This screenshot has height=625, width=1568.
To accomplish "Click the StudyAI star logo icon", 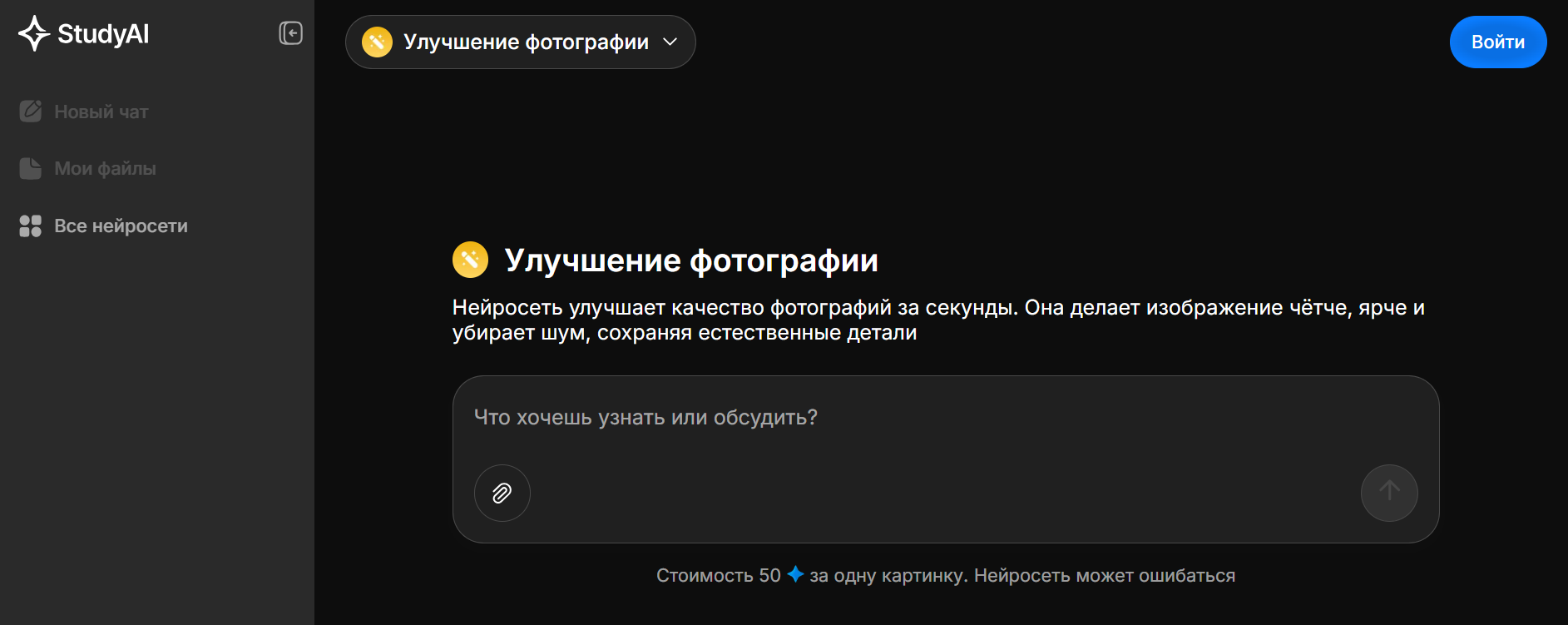I will 33,33.
